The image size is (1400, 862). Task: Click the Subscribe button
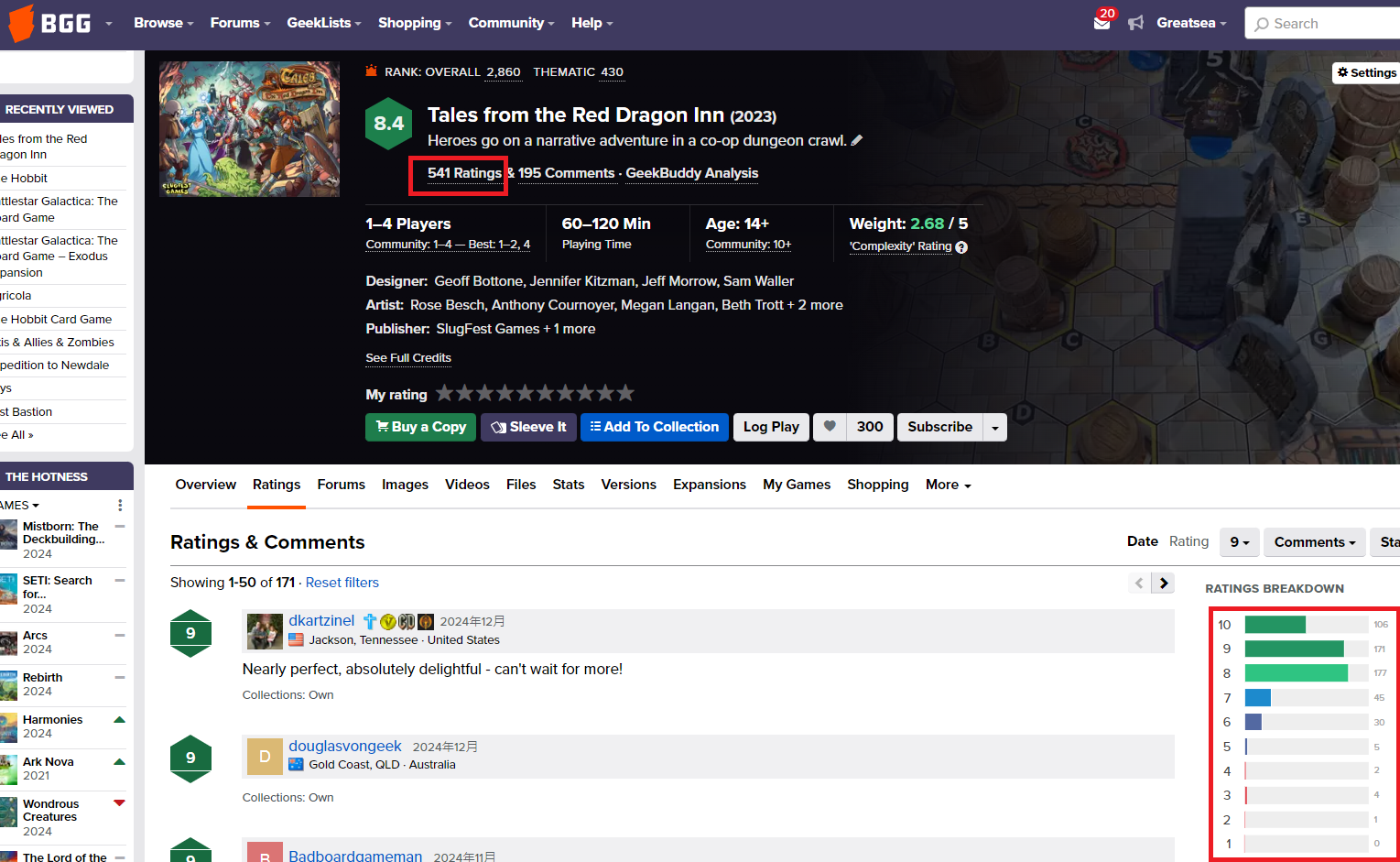pos(940,427)
